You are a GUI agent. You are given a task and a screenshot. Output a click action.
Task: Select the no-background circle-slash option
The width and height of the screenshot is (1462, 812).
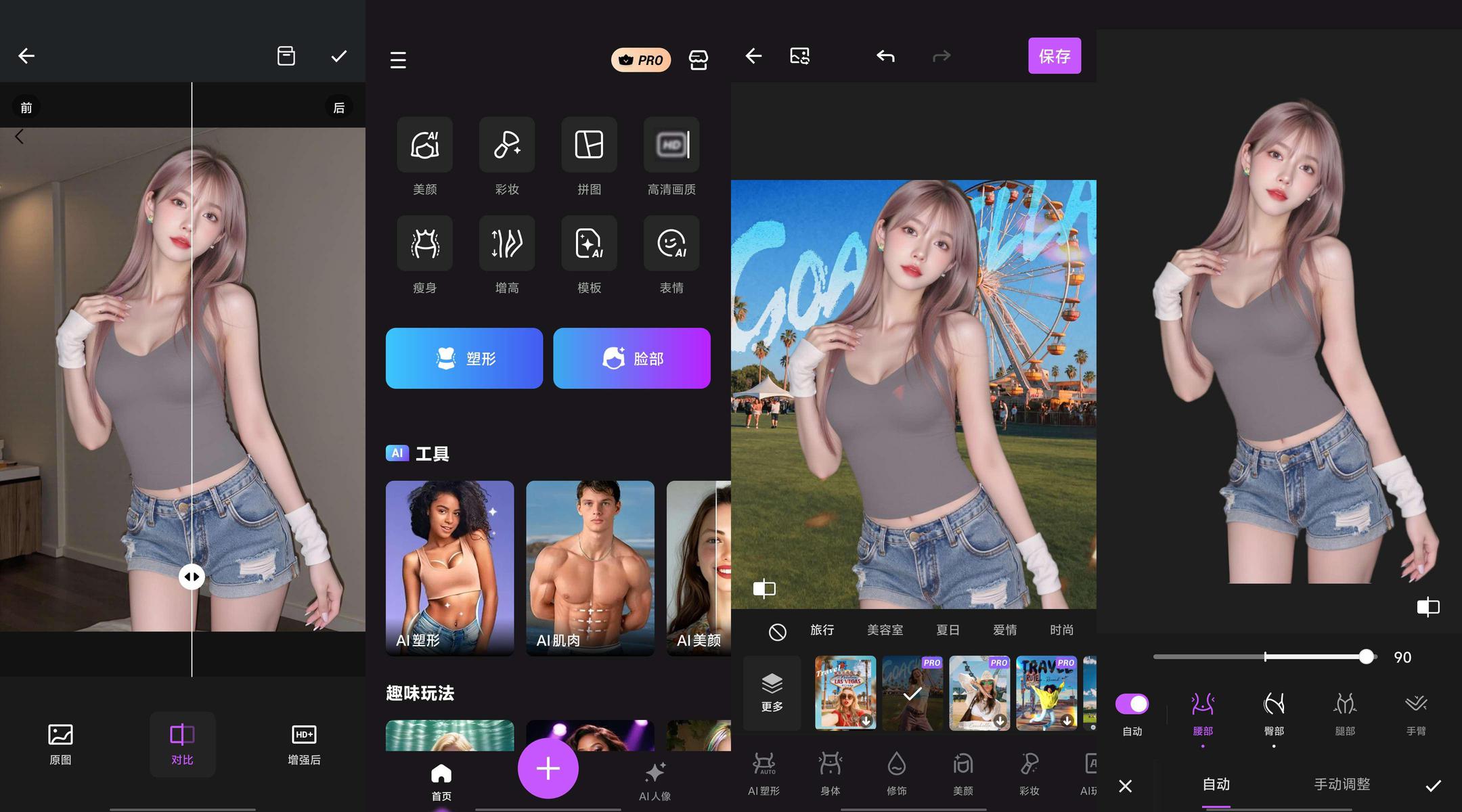pos(777,632)
